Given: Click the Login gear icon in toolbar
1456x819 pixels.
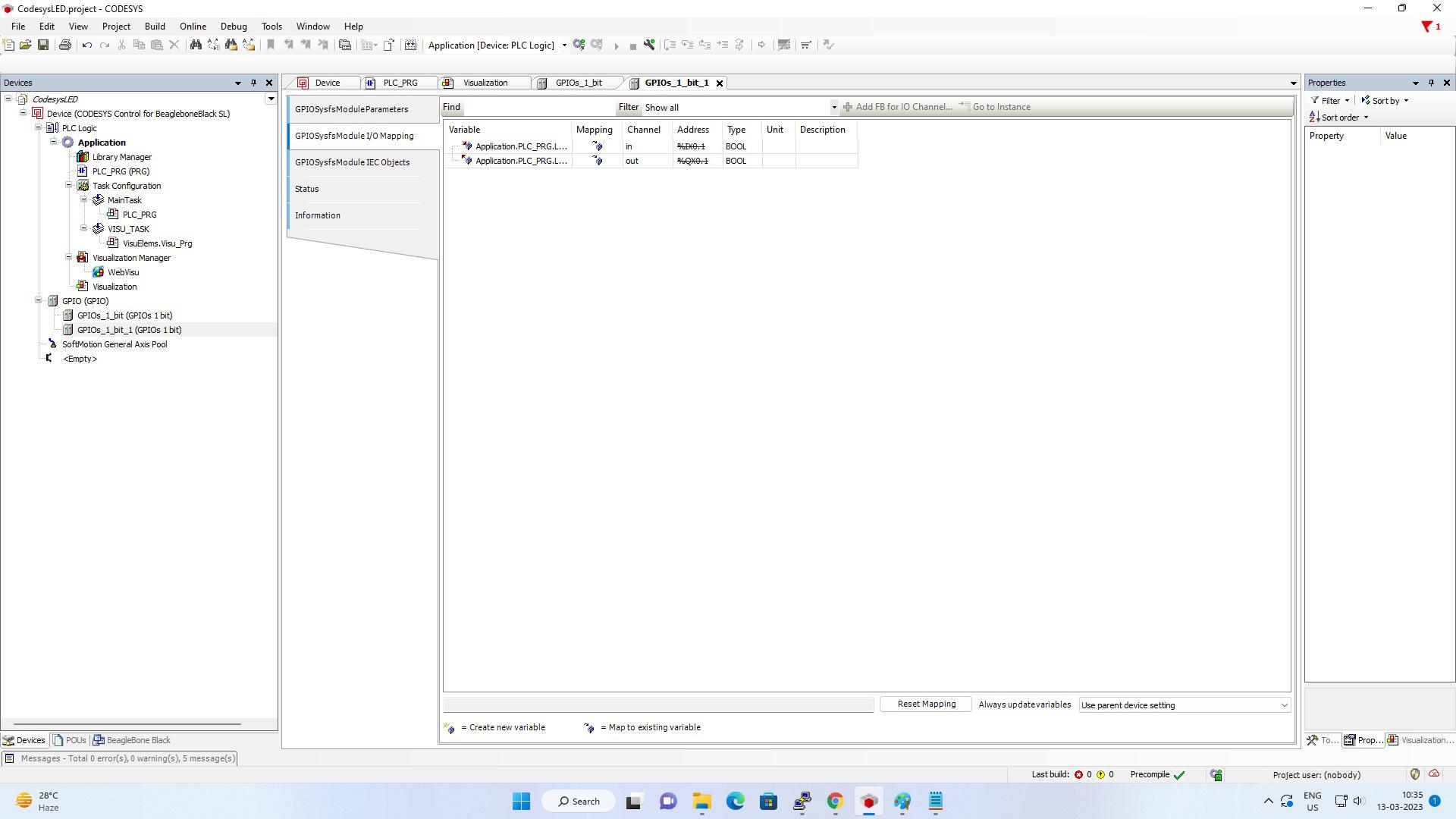Looking at the screenshot, I should coord(579,45).
